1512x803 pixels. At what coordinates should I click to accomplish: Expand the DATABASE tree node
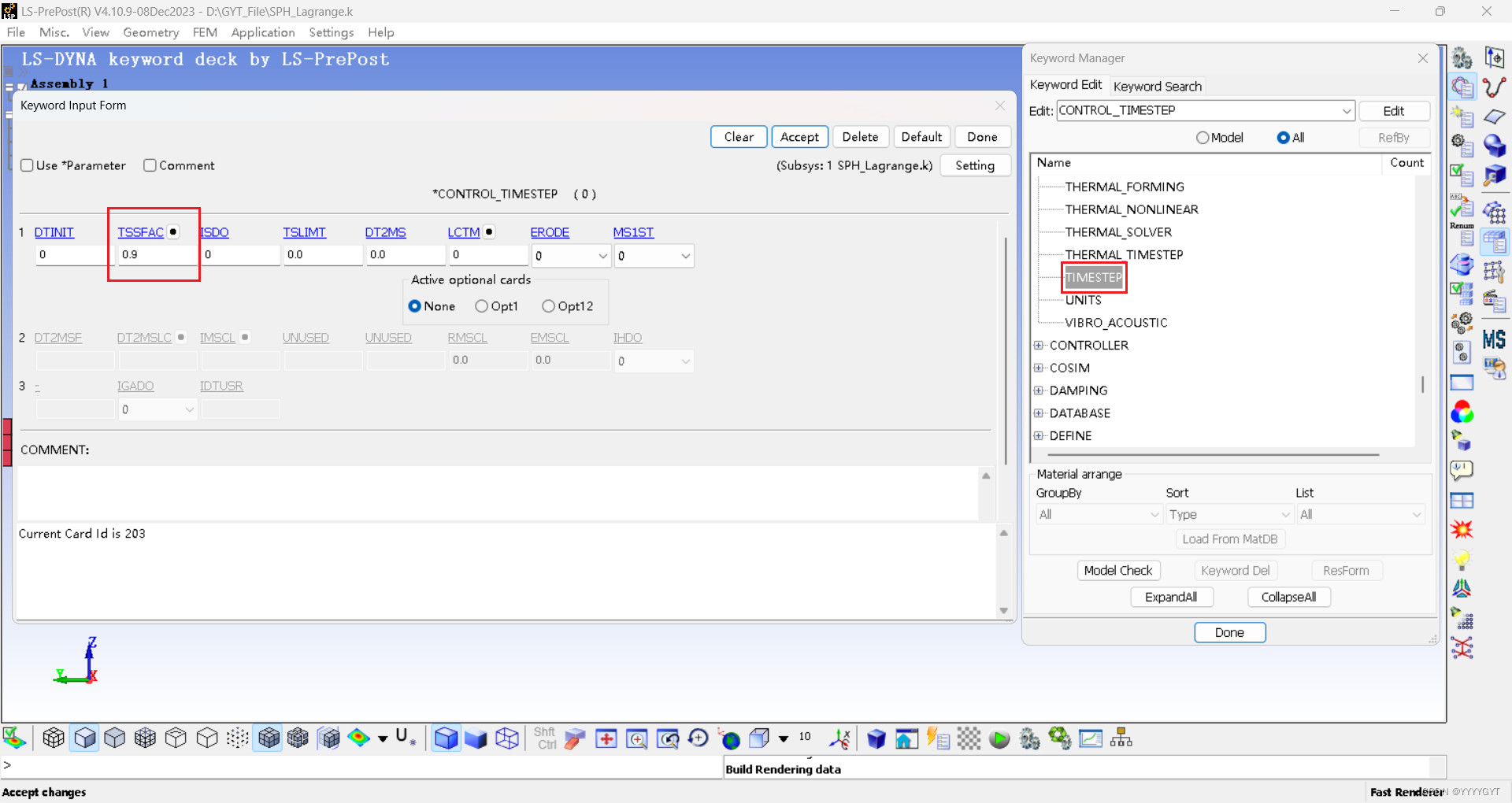[1039, 413]
